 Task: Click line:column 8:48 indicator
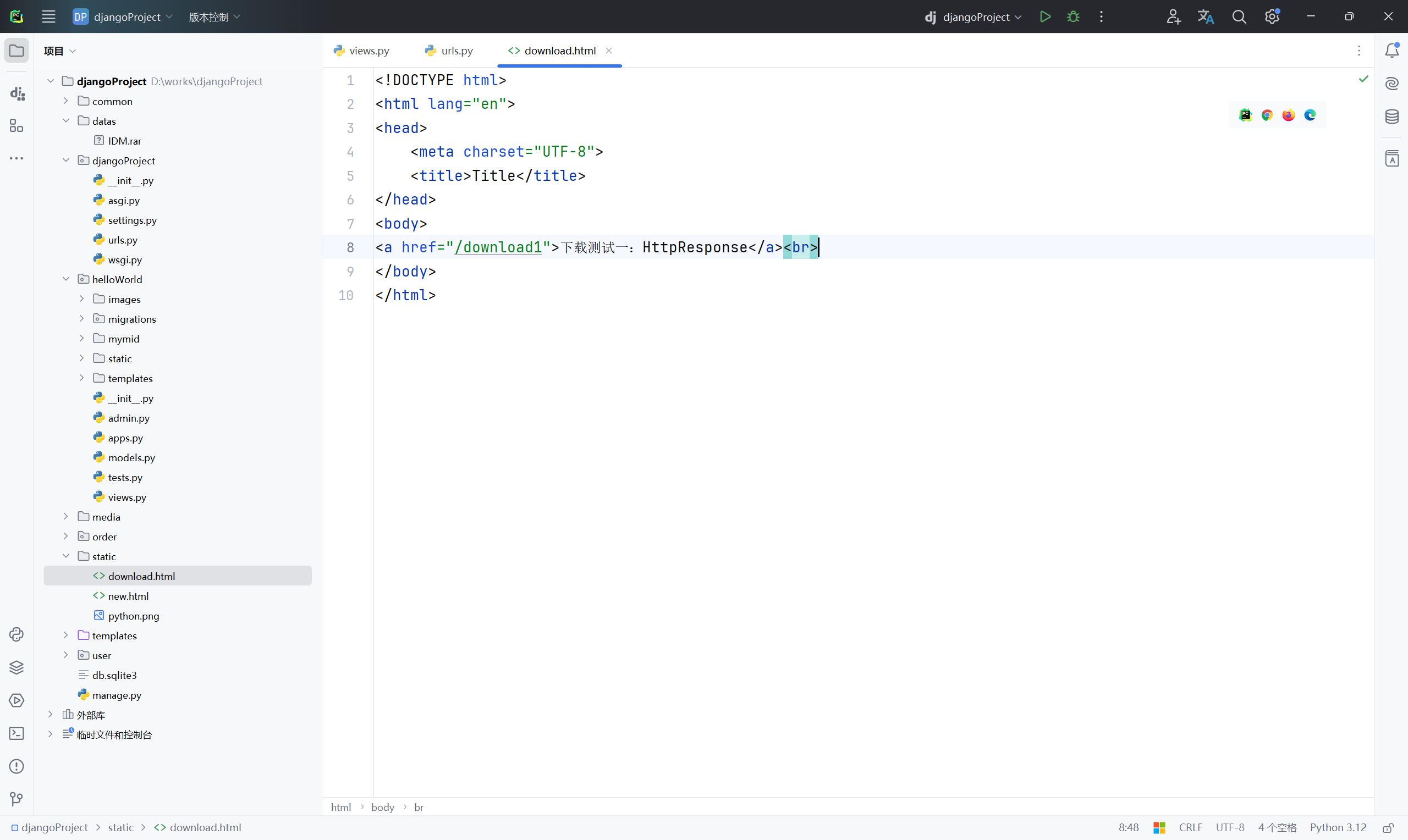coord(1128,827)
